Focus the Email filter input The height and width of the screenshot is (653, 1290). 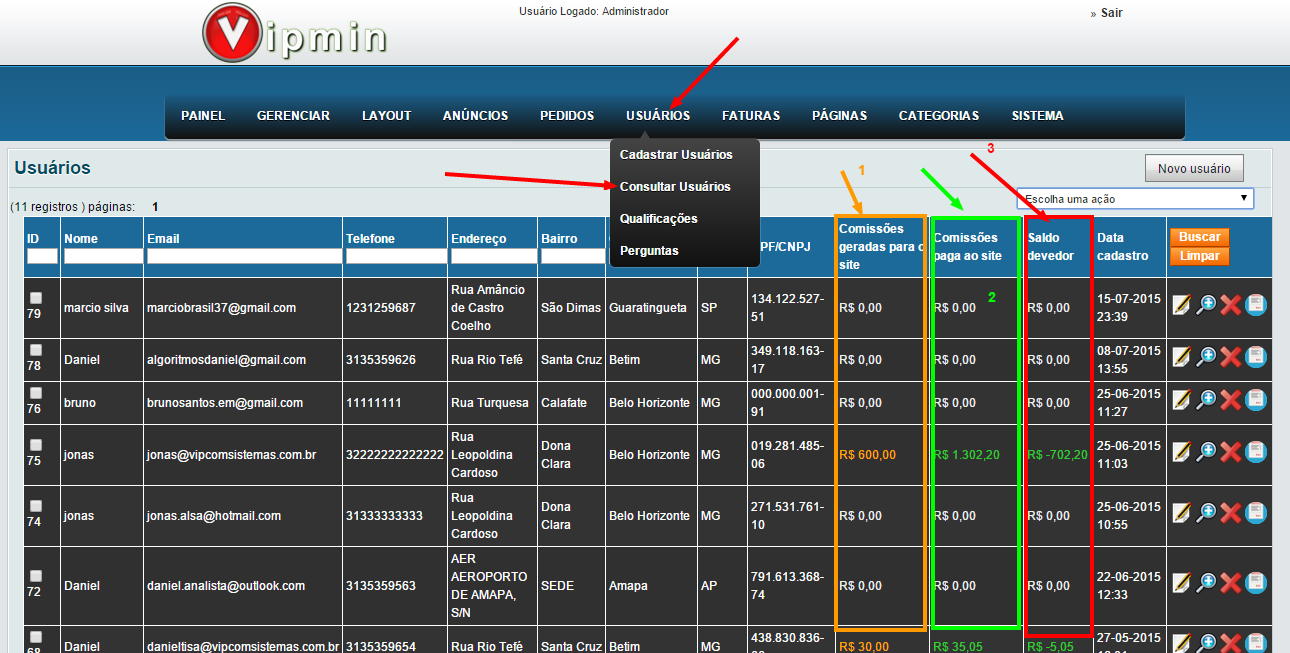(x=244, y=256)
